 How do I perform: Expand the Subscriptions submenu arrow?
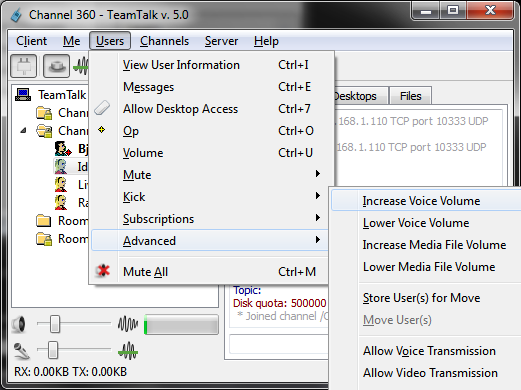tap(318, 218)
